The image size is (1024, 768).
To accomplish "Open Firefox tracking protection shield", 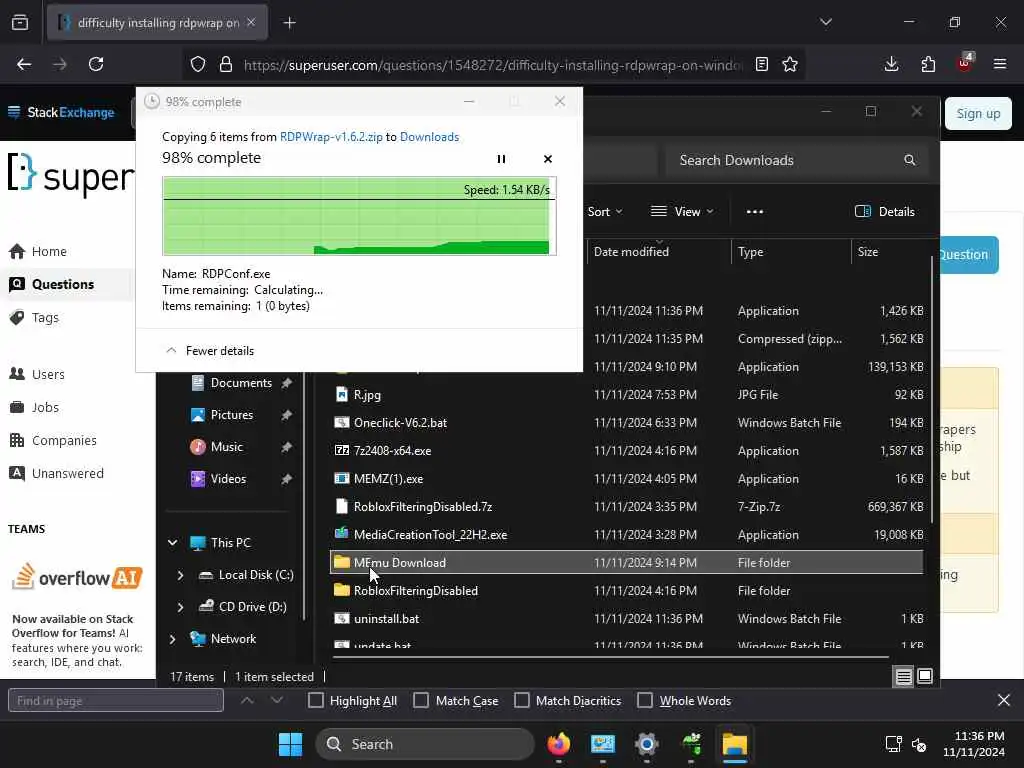I will pyautogui.click(x=198, y=64).
